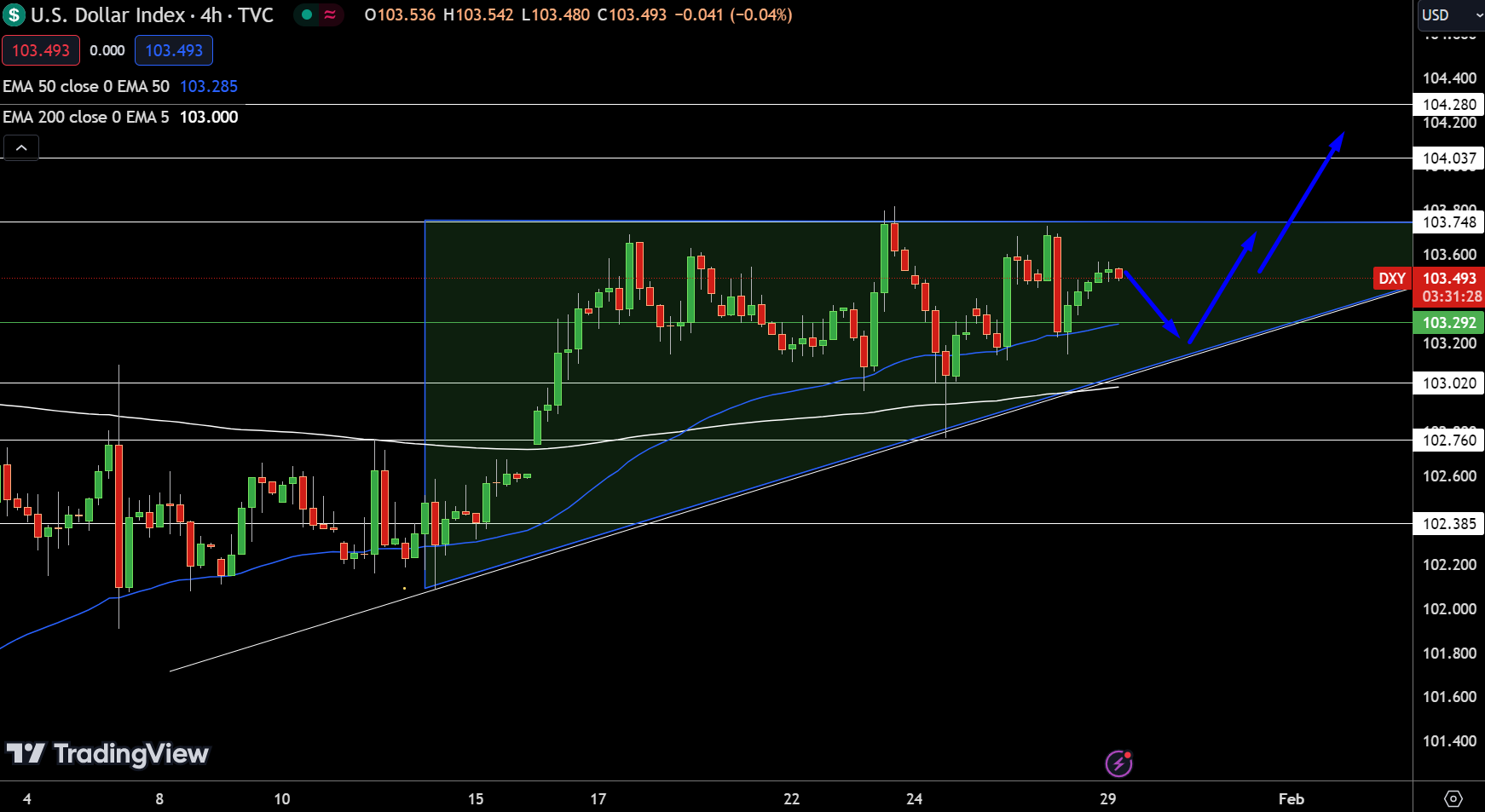Click the 102.385 price level label
This screenshot has width=1485, height=812.
click(x=1449, y=524)
